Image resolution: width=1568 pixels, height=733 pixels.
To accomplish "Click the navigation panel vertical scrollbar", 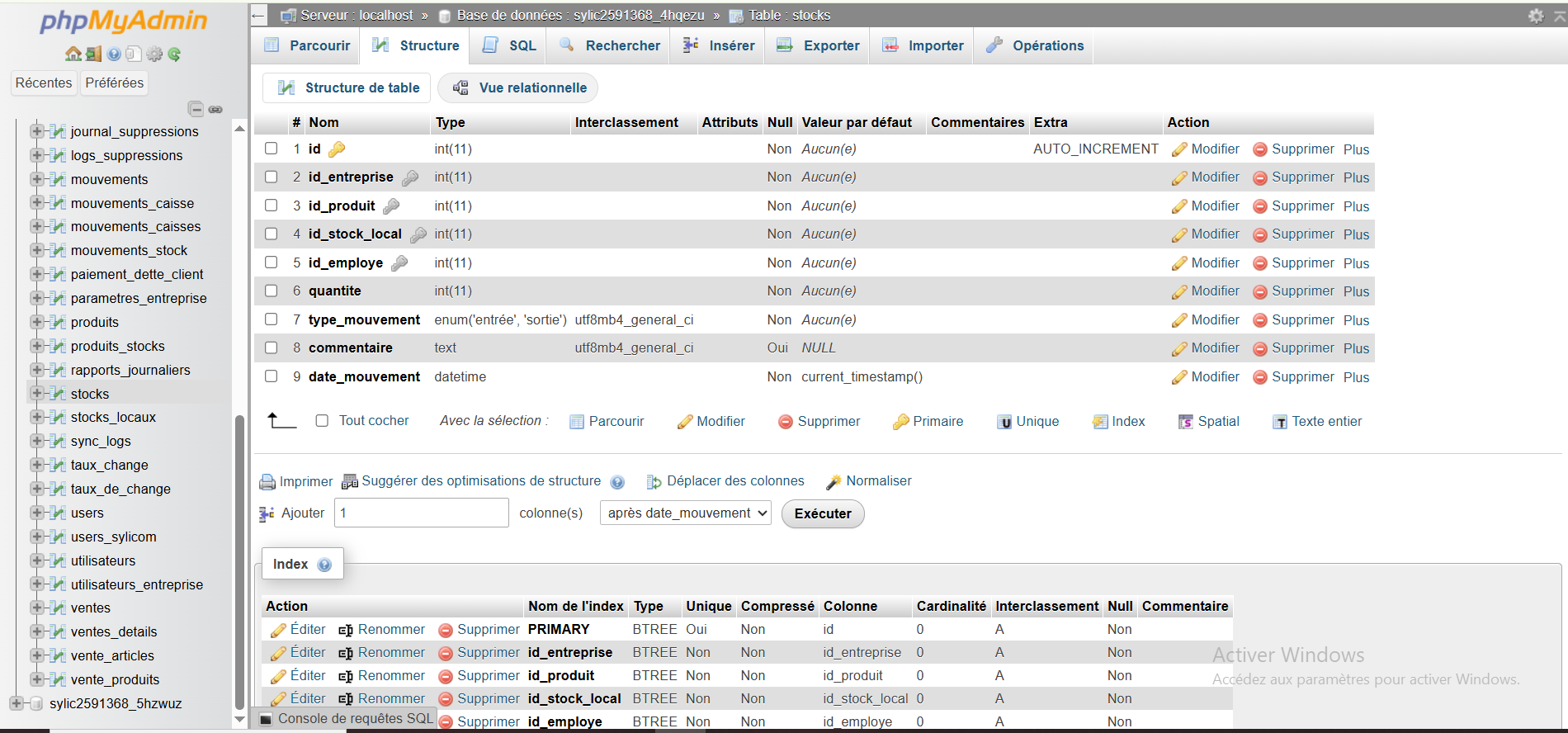I will click(x=239, y=561).
